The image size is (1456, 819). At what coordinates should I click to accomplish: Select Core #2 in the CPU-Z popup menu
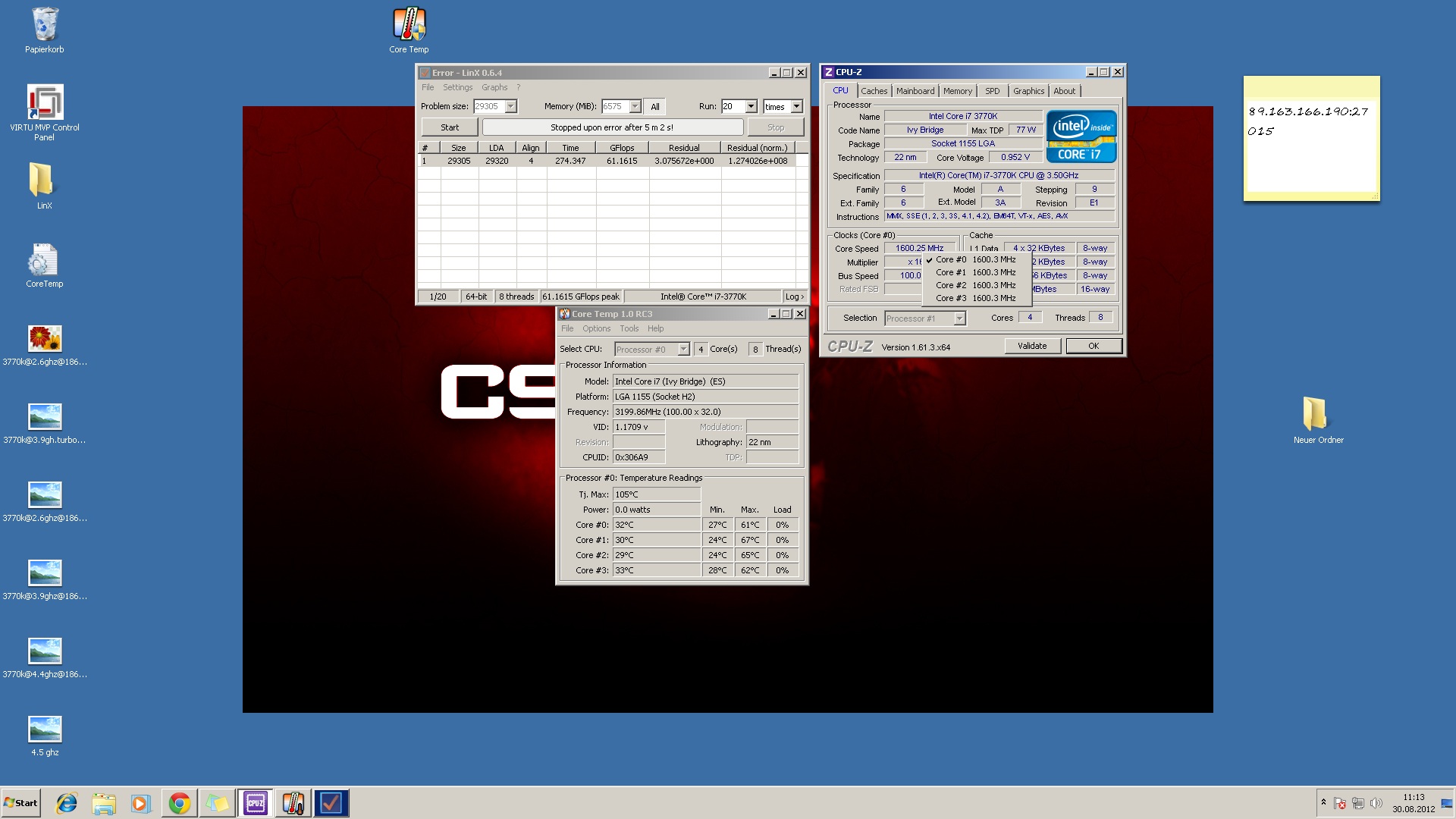tap(976, 285)
